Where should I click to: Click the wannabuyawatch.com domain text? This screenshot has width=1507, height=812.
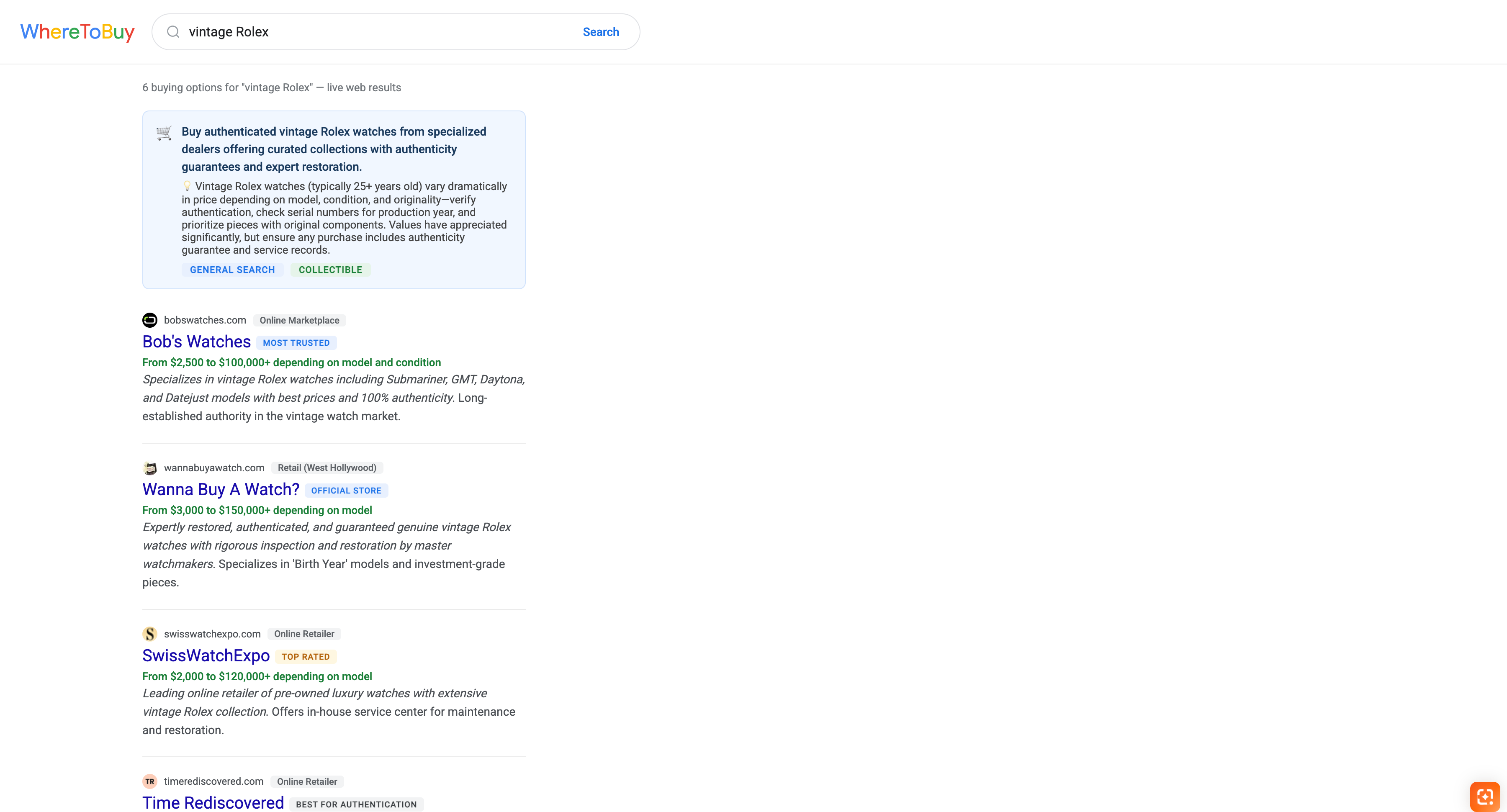pos(214,468)
